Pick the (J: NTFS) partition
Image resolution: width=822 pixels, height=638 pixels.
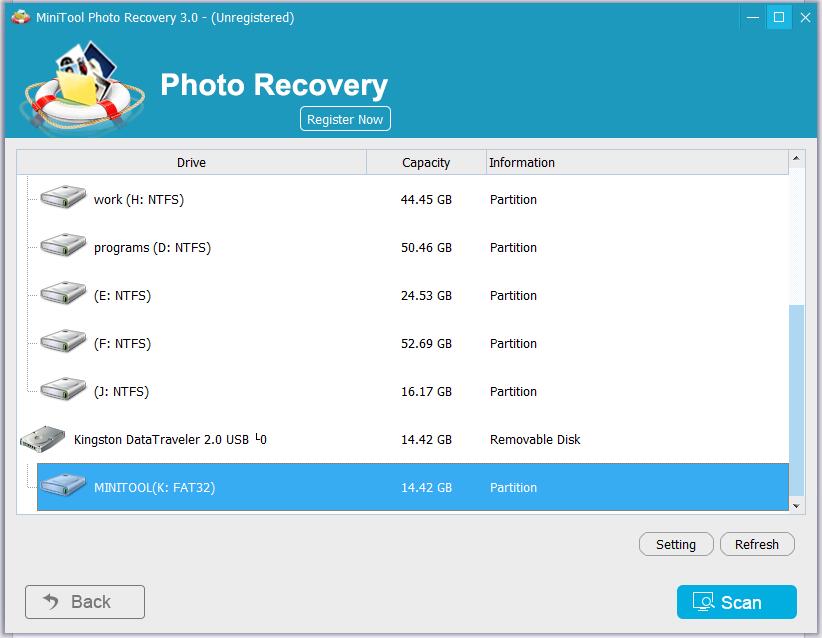[403, 392]
